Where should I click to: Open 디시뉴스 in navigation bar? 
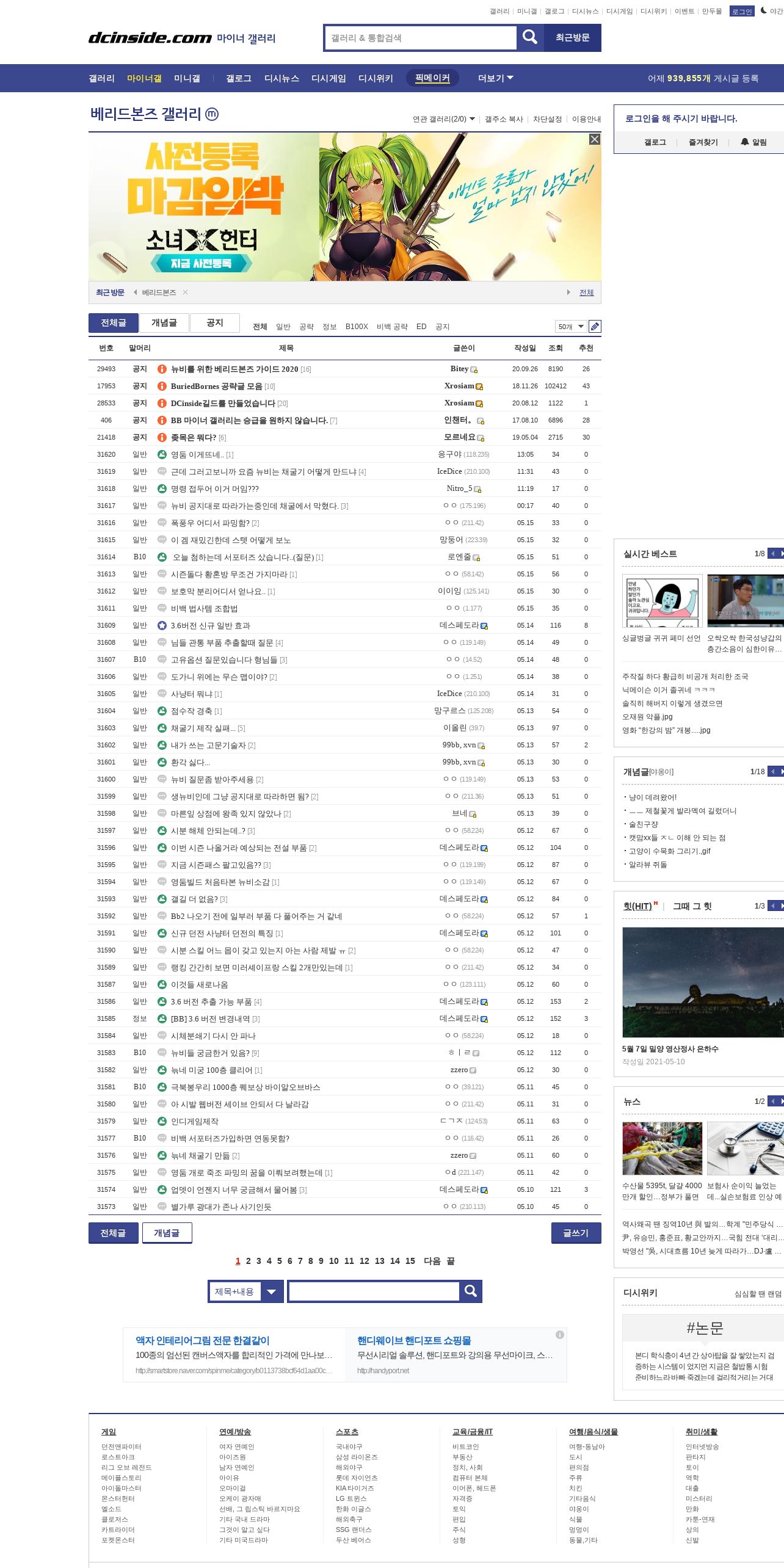tap(281, 78)
